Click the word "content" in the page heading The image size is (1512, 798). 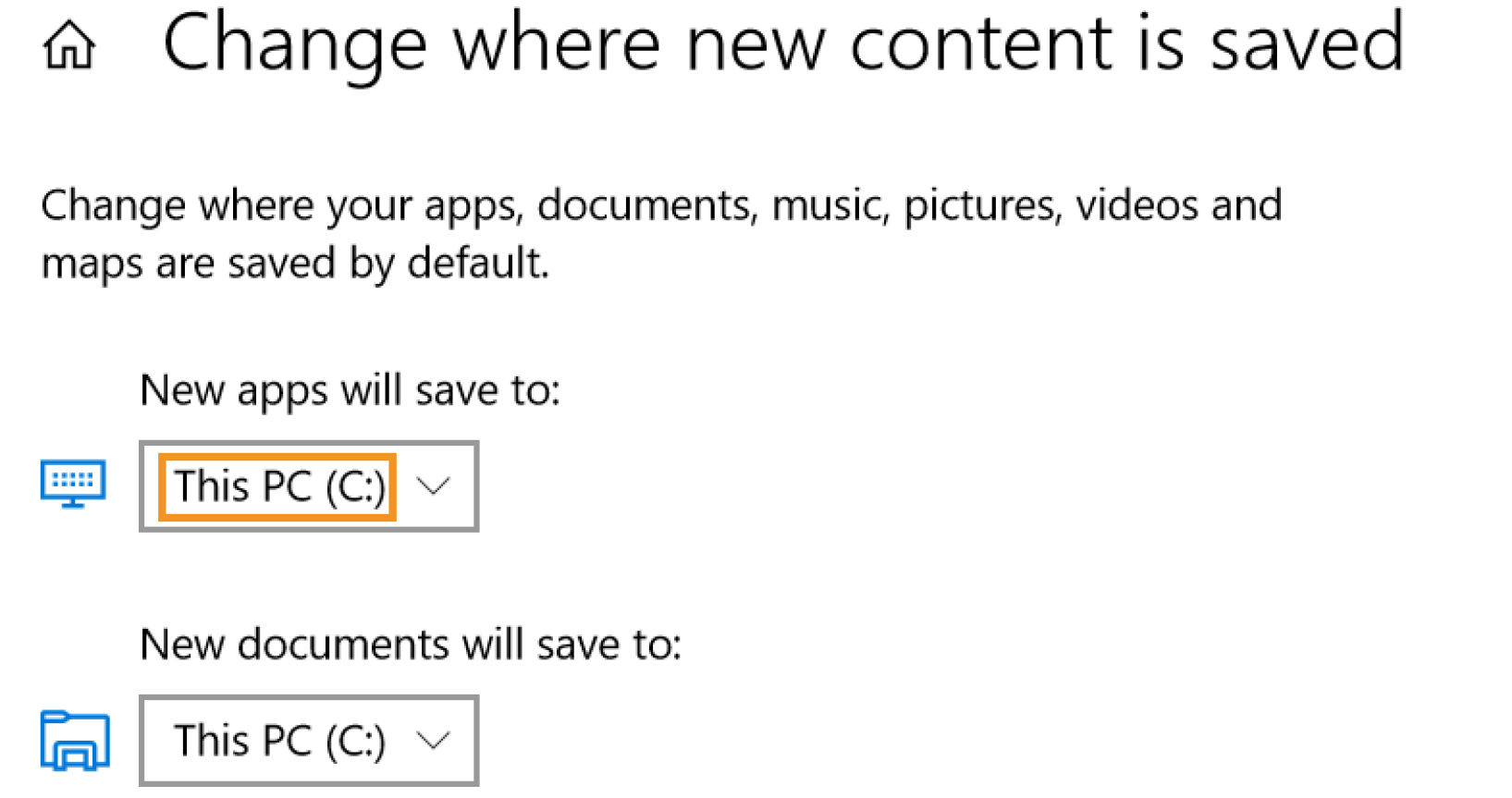980,43
